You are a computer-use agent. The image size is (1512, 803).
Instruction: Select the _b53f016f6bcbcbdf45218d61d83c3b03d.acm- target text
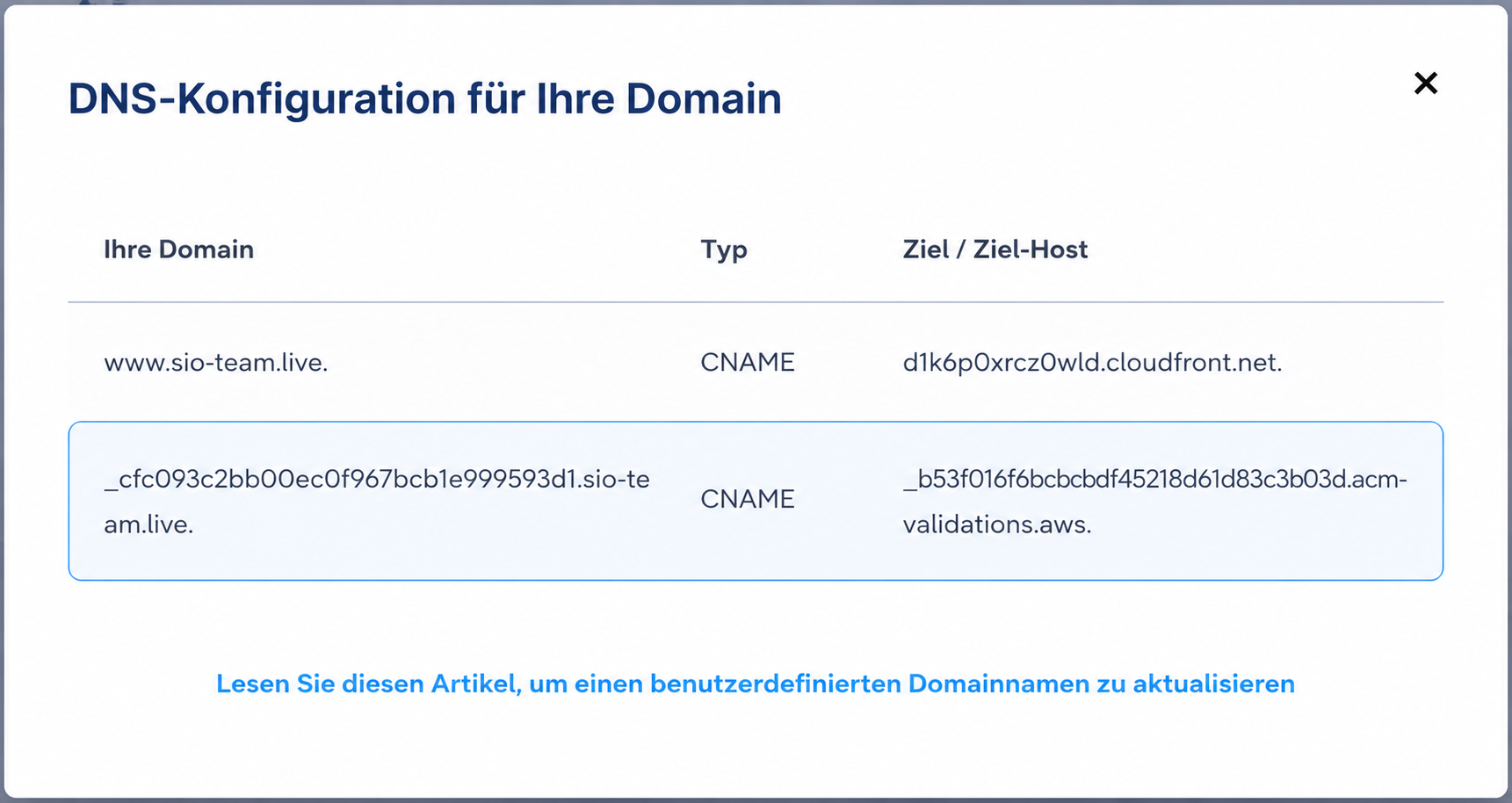(x=1154, y=479)
